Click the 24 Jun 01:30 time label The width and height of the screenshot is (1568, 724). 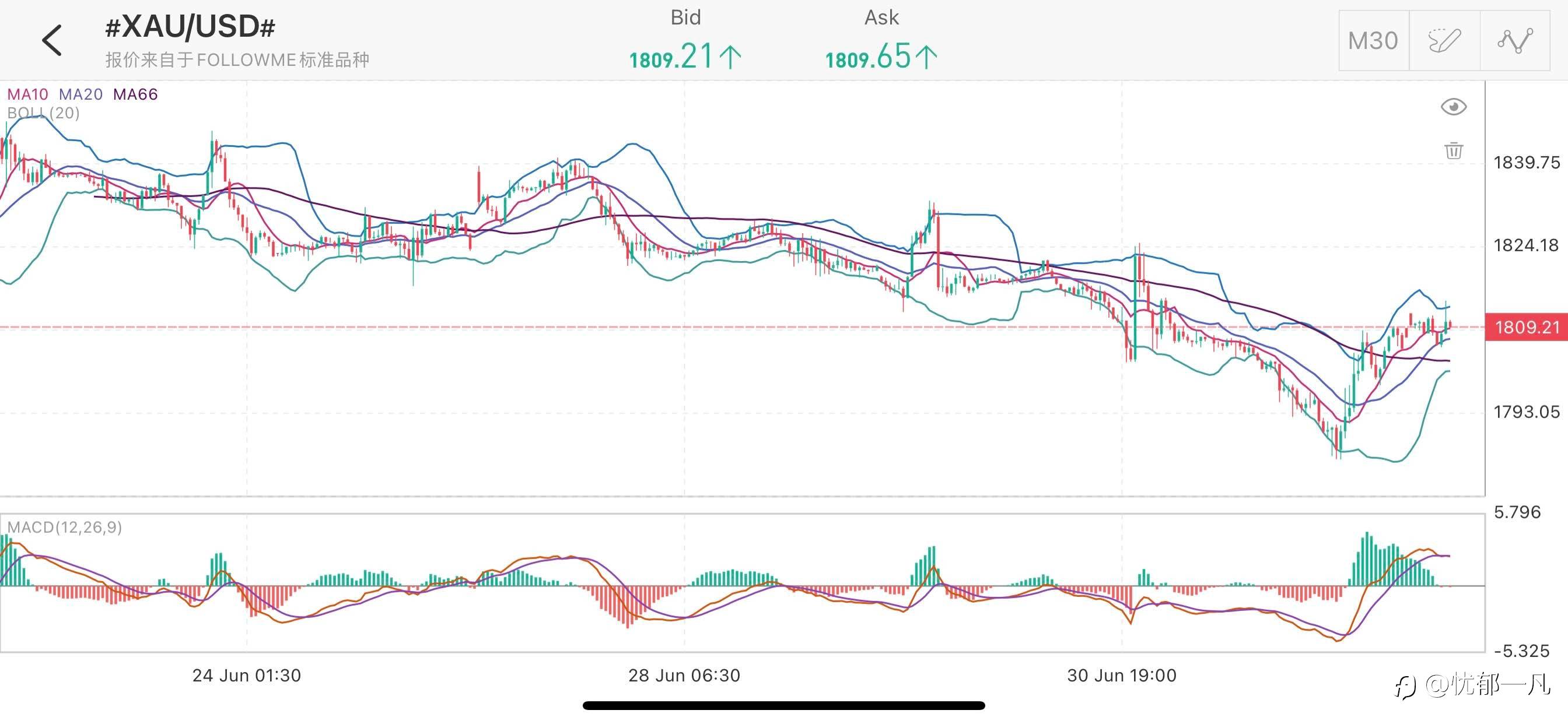[x=247, y=676]
